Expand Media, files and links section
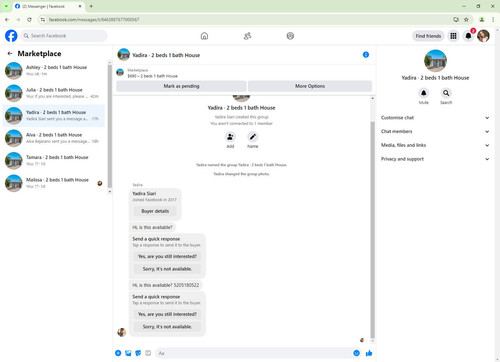Screen dimensions: 500x362 coord(435,145)
